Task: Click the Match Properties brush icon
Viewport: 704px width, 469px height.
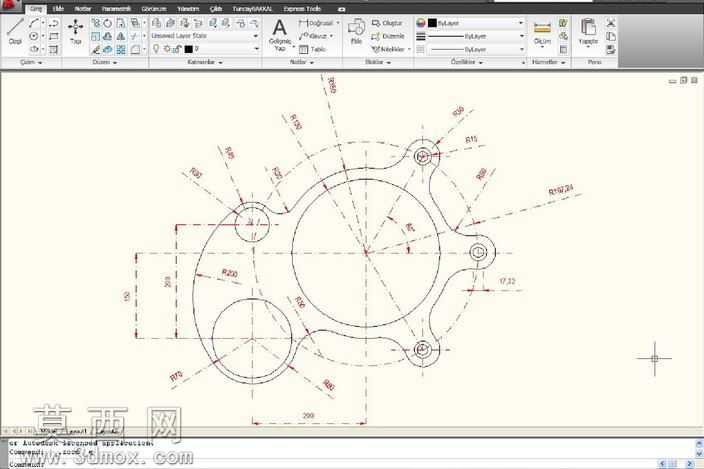Action: pyautogui.click(x=610, y=50)
